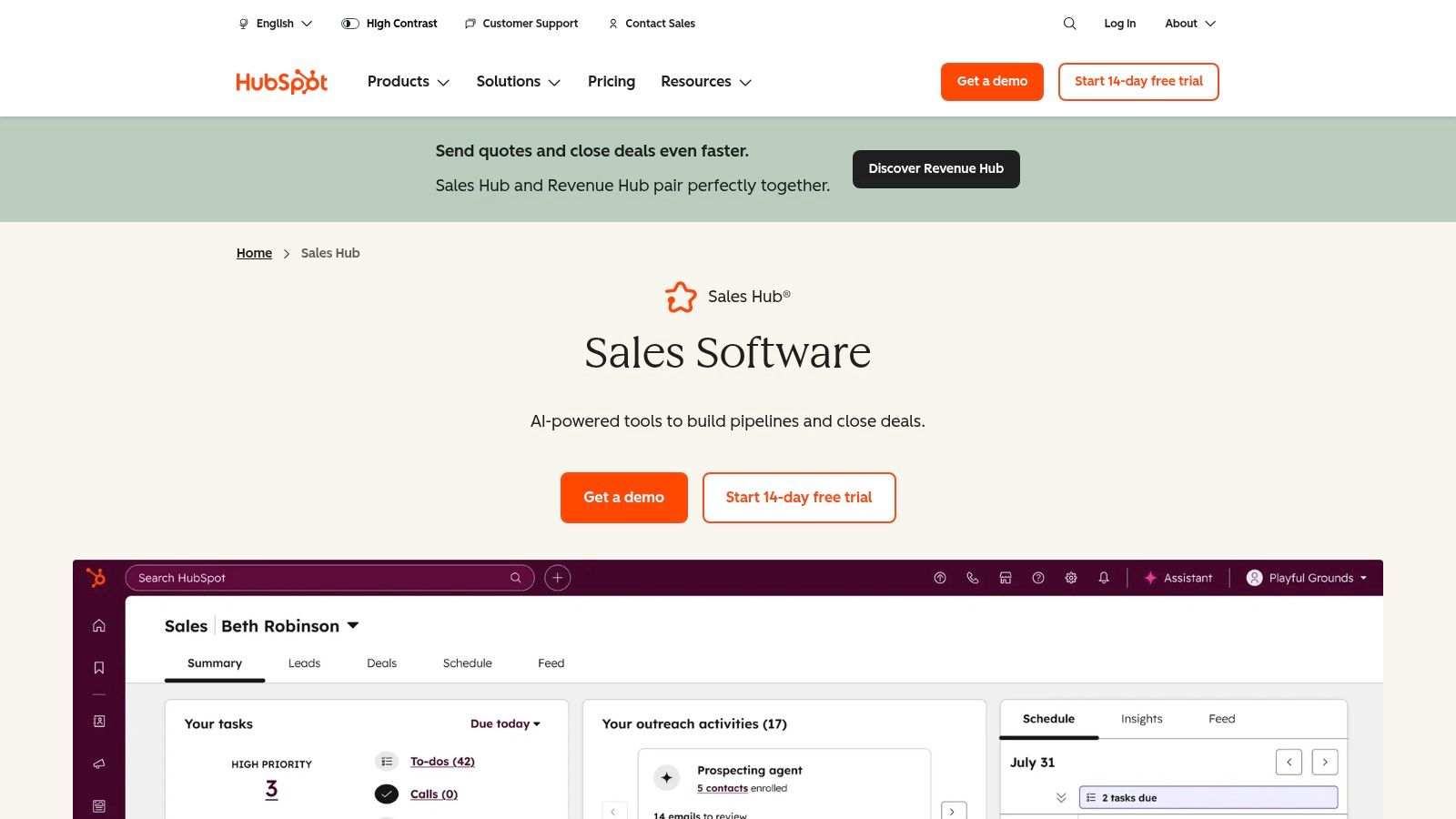
Task: Click the Home breadcrumb link
Action: [x=254, y=253]
